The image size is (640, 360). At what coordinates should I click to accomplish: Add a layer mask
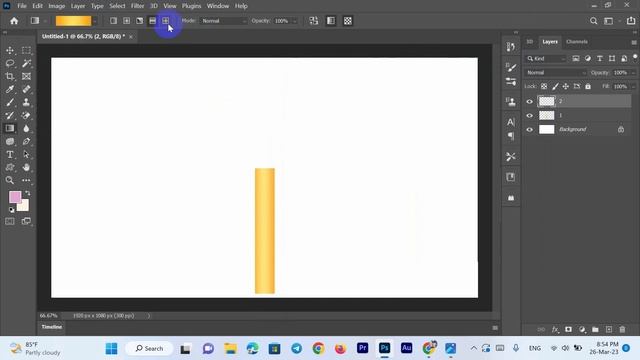(568, 329)
